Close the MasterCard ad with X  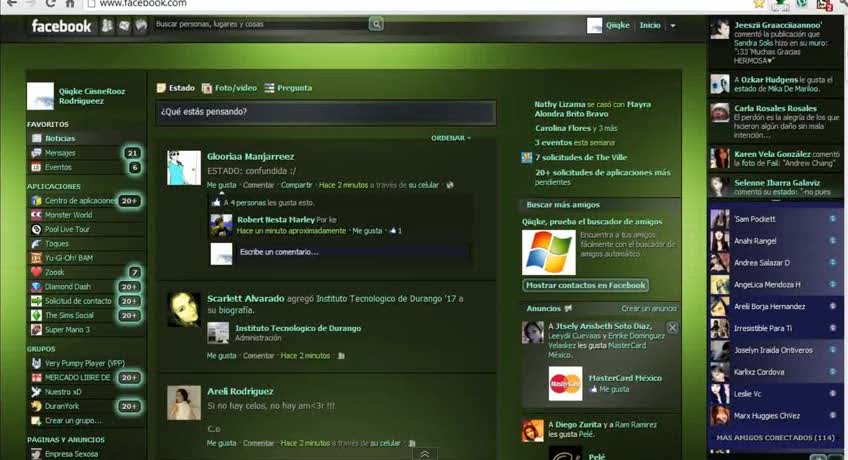[x=672, y=328]
